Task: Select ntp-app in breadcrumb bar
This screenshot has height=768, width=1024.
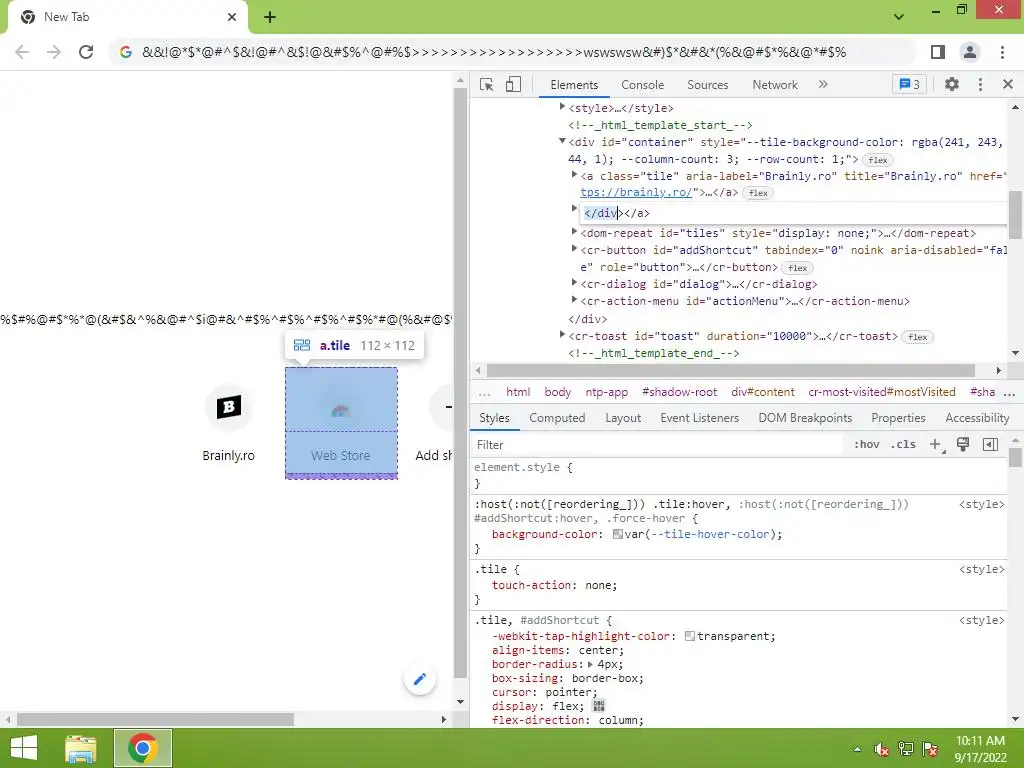Action: 607,392
